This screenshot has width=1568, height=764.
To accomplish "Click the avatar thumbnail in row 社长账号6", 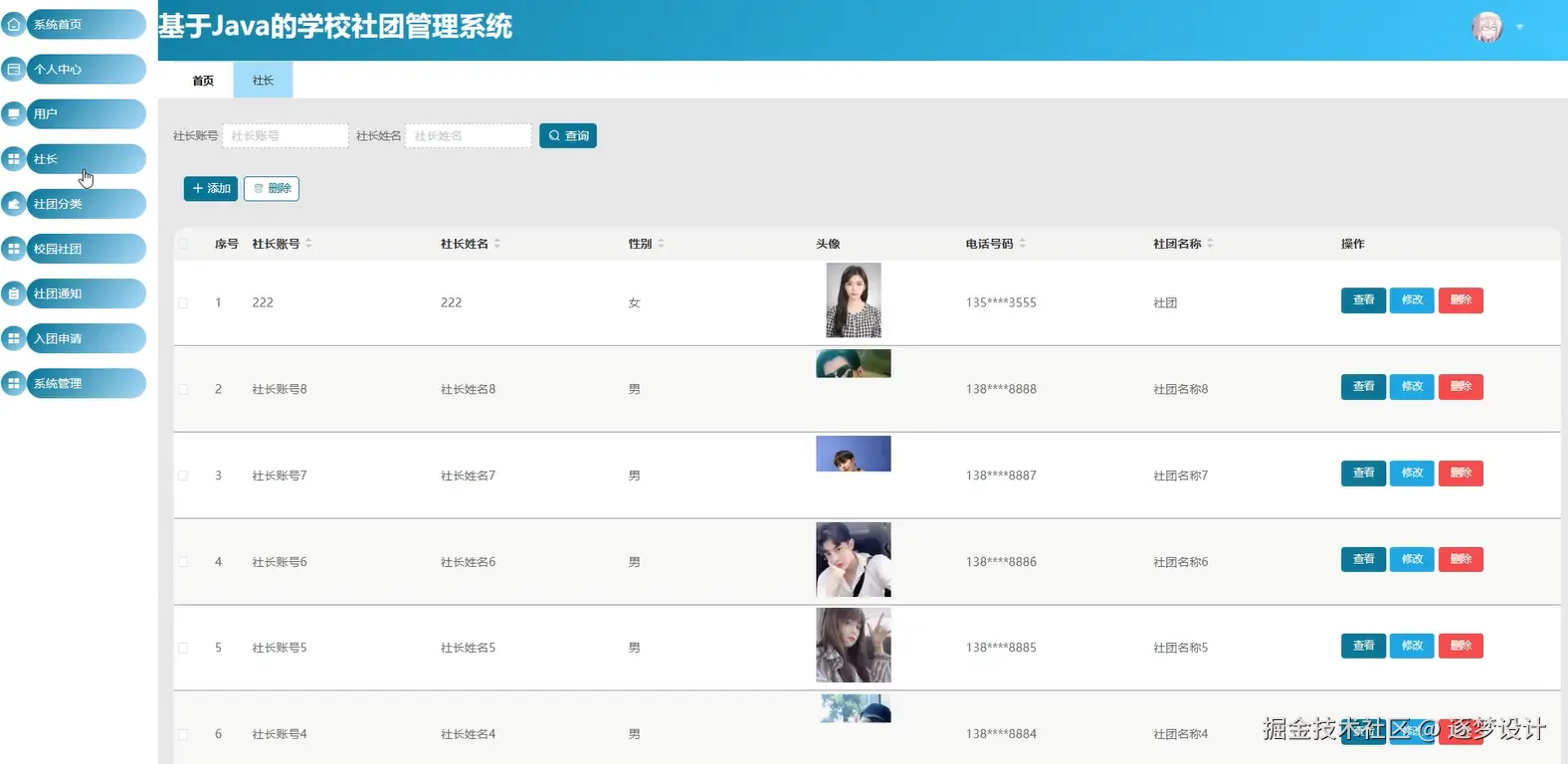I will pyautogui.click(x=854, y=560).
